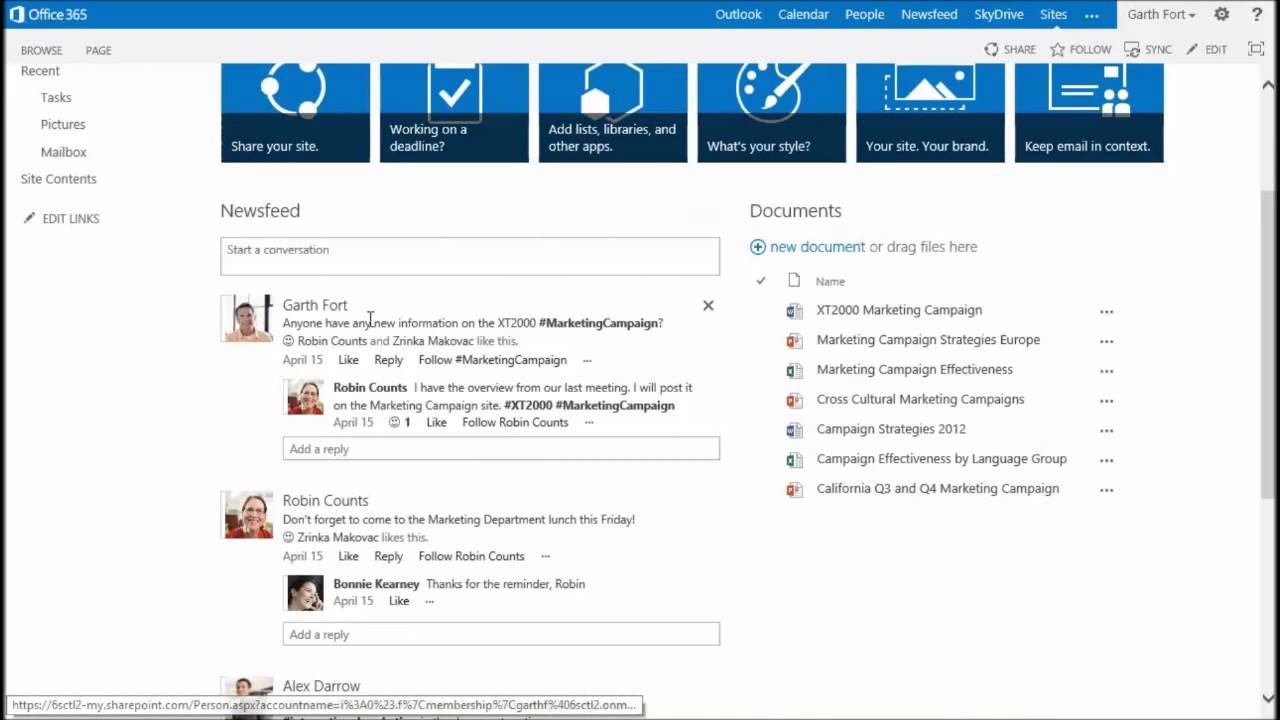Open the top navigation ellipsis menu

1091,15
